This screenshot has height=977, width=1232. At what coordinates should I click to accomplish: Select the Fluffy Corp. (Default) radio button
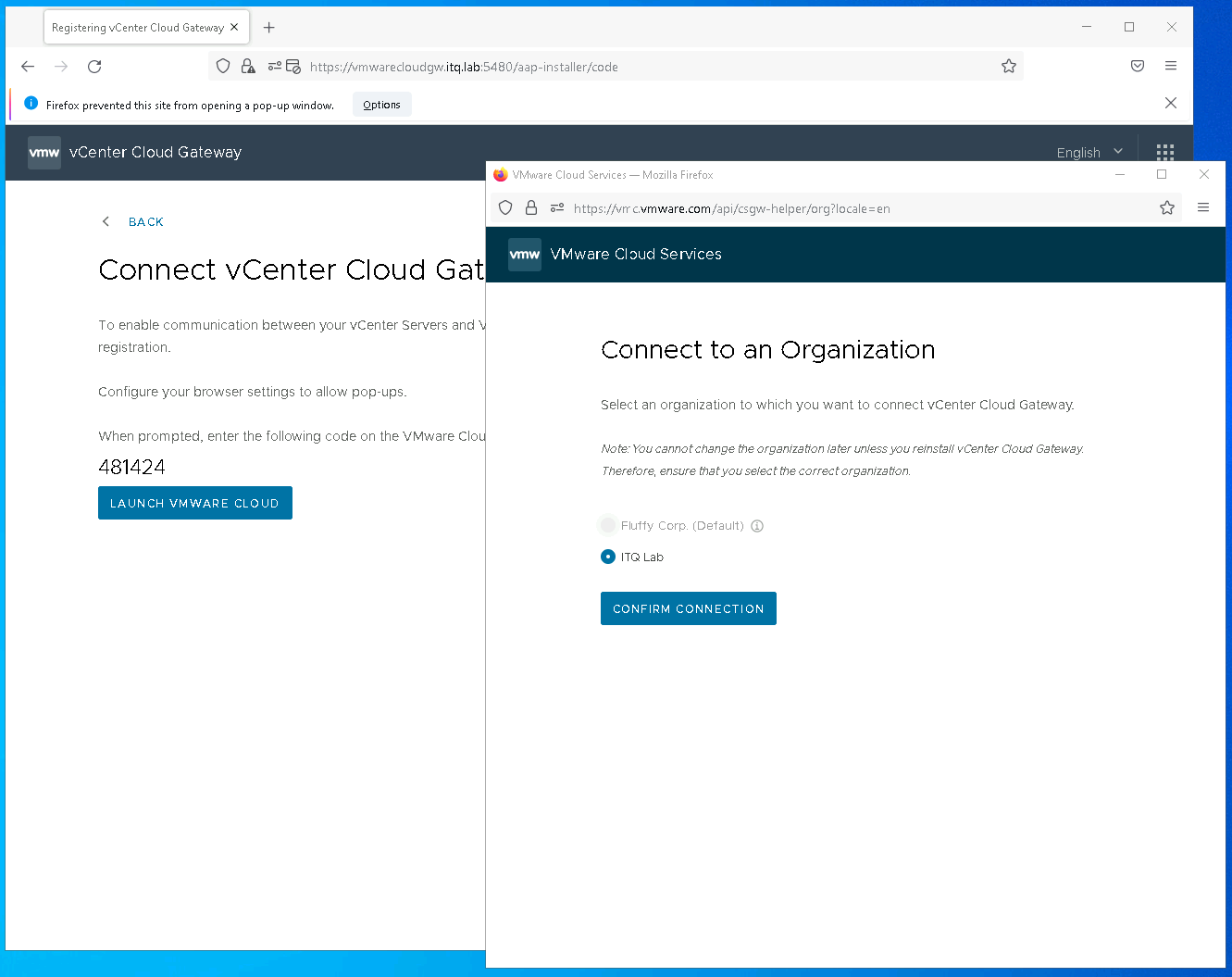(x=608, y=526)
